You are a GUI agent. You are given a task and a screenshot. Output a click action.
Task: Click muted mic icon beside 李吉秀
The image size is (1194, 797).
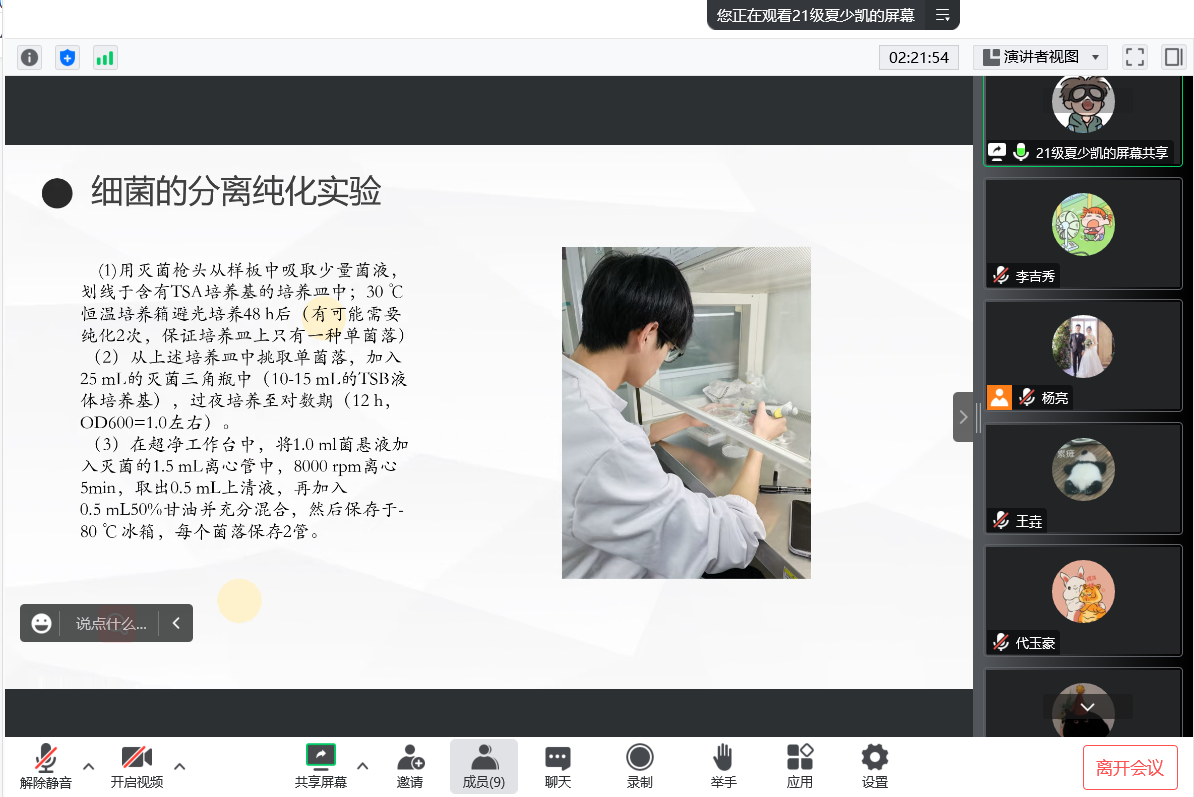[x=1001, y=275]
